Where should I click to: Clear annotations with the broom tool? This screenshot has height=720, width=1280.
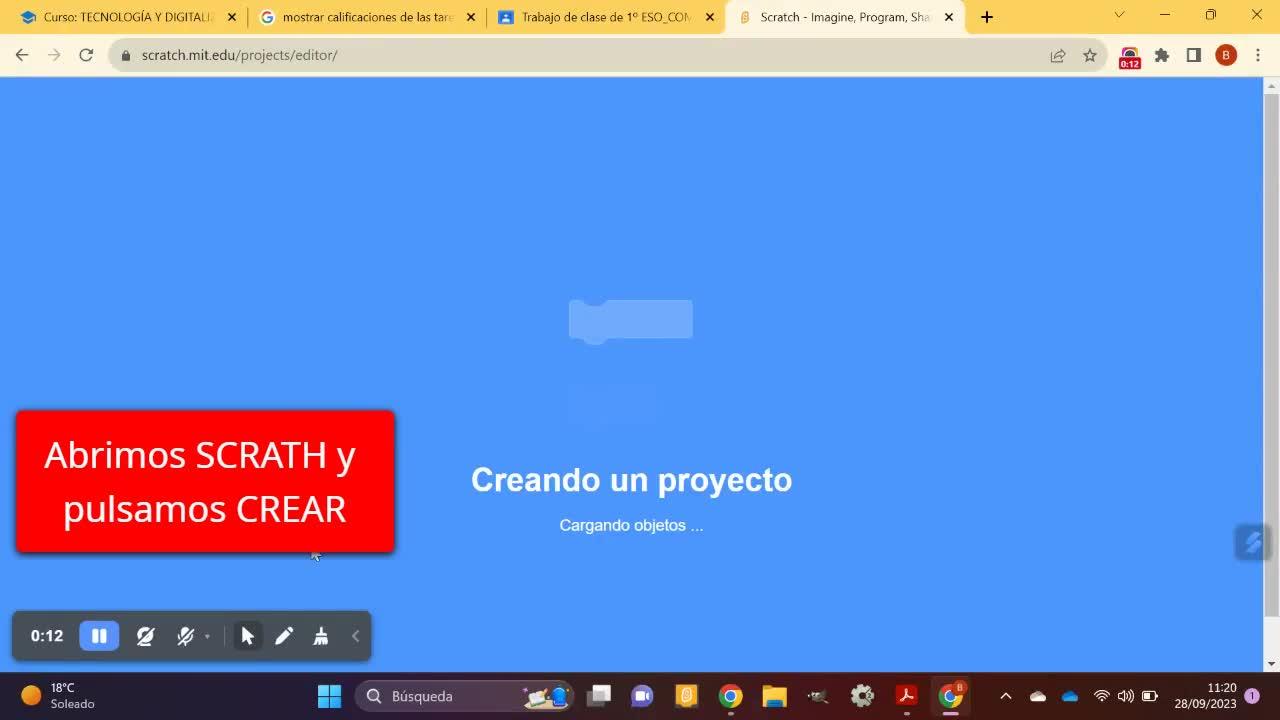[x=320, y=636]
